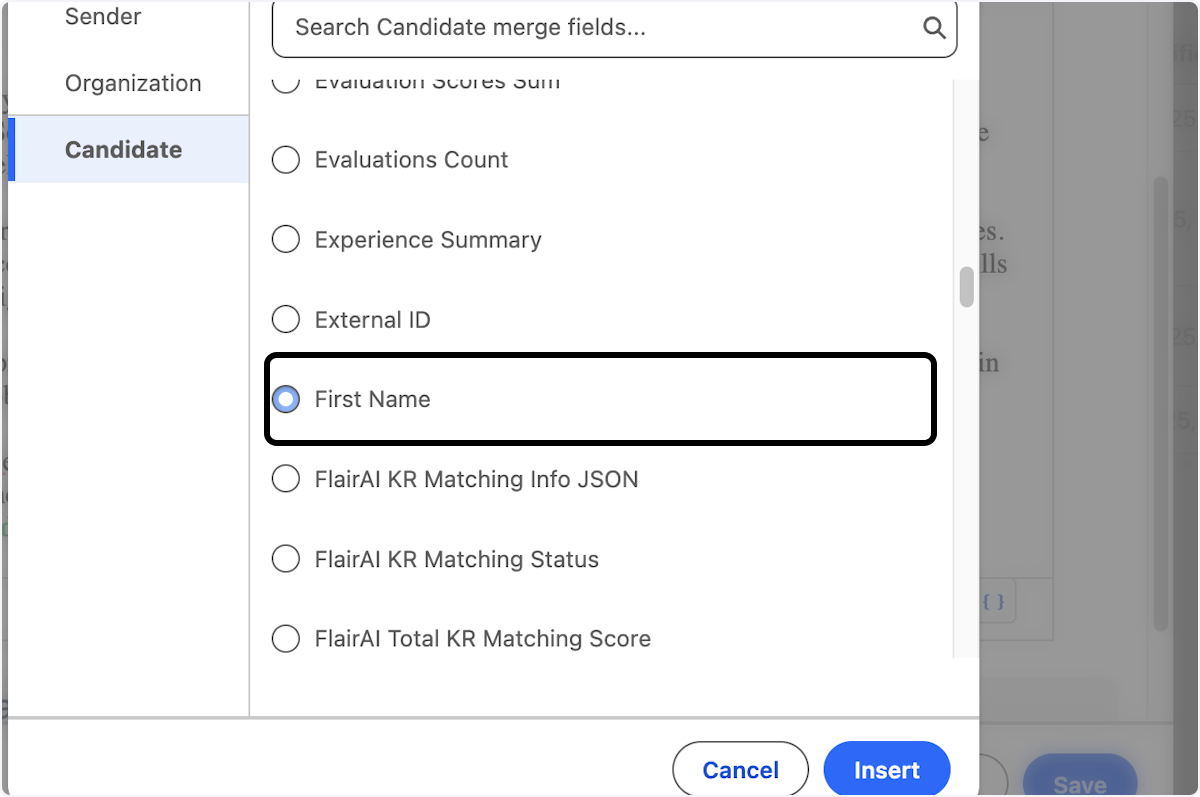Click the merge field list scrollbar thumb
Viewport: 1200px width, 797px height.
[966, 287]
